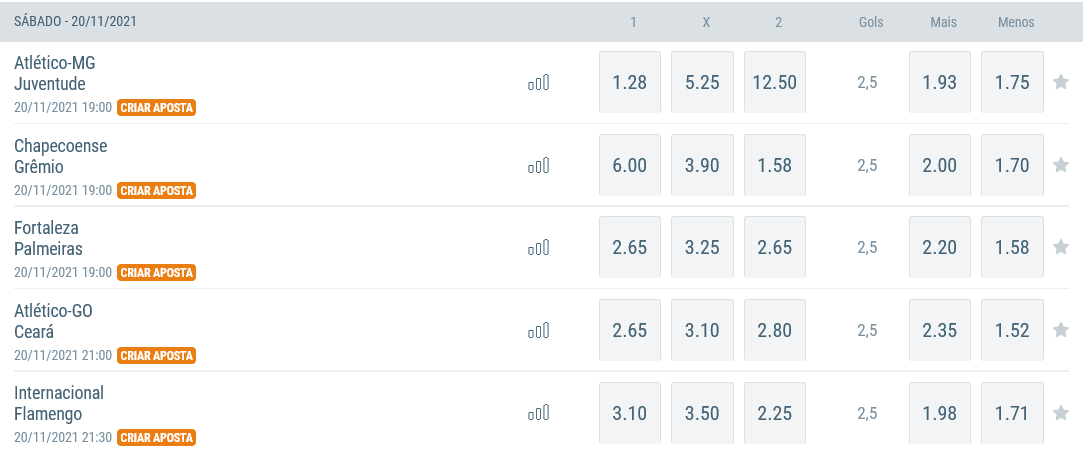Open statistics icon for Chapecoense vs Grêmio
This screenshot has height=451, width=1083.
coord(538,165)
